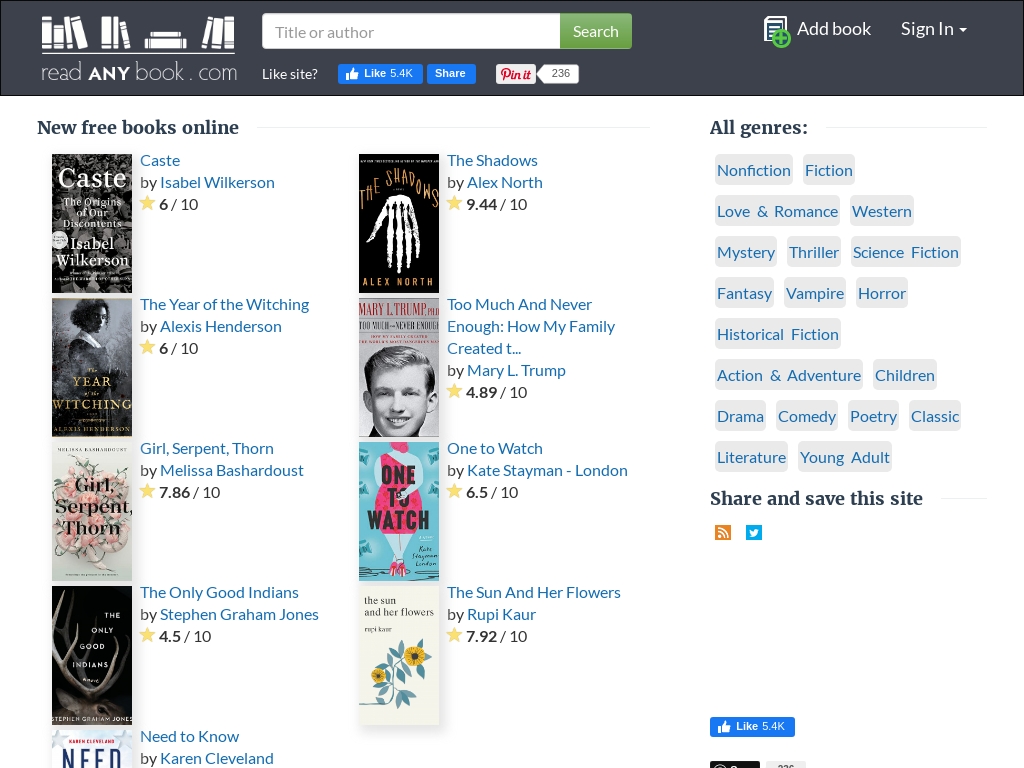This screenshot has width=1024, height=768.
Task: Select the Vampire genre
Action: [815, 294]
